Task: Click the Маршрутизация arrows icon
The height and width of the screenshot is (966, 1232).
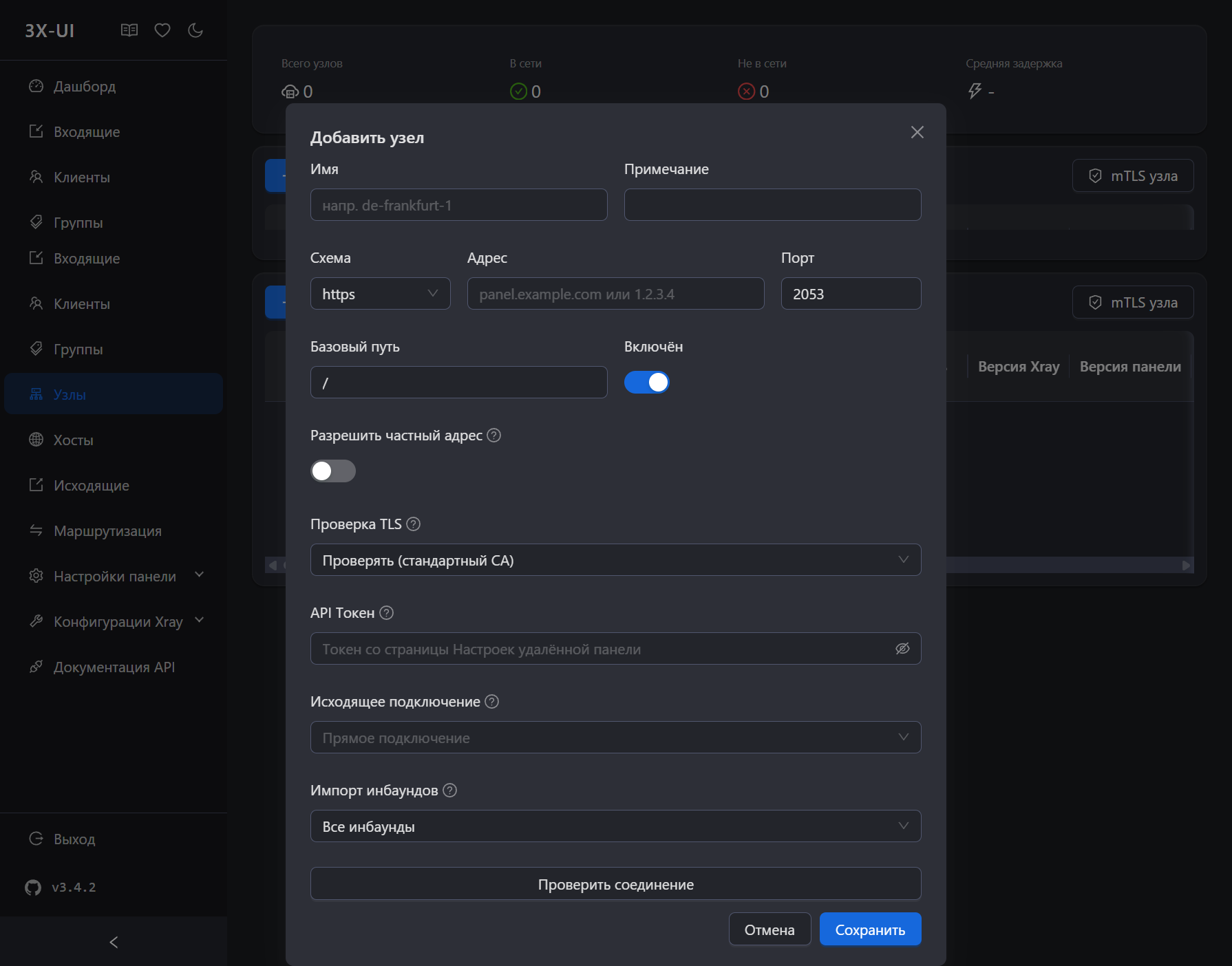Action: 36,530
